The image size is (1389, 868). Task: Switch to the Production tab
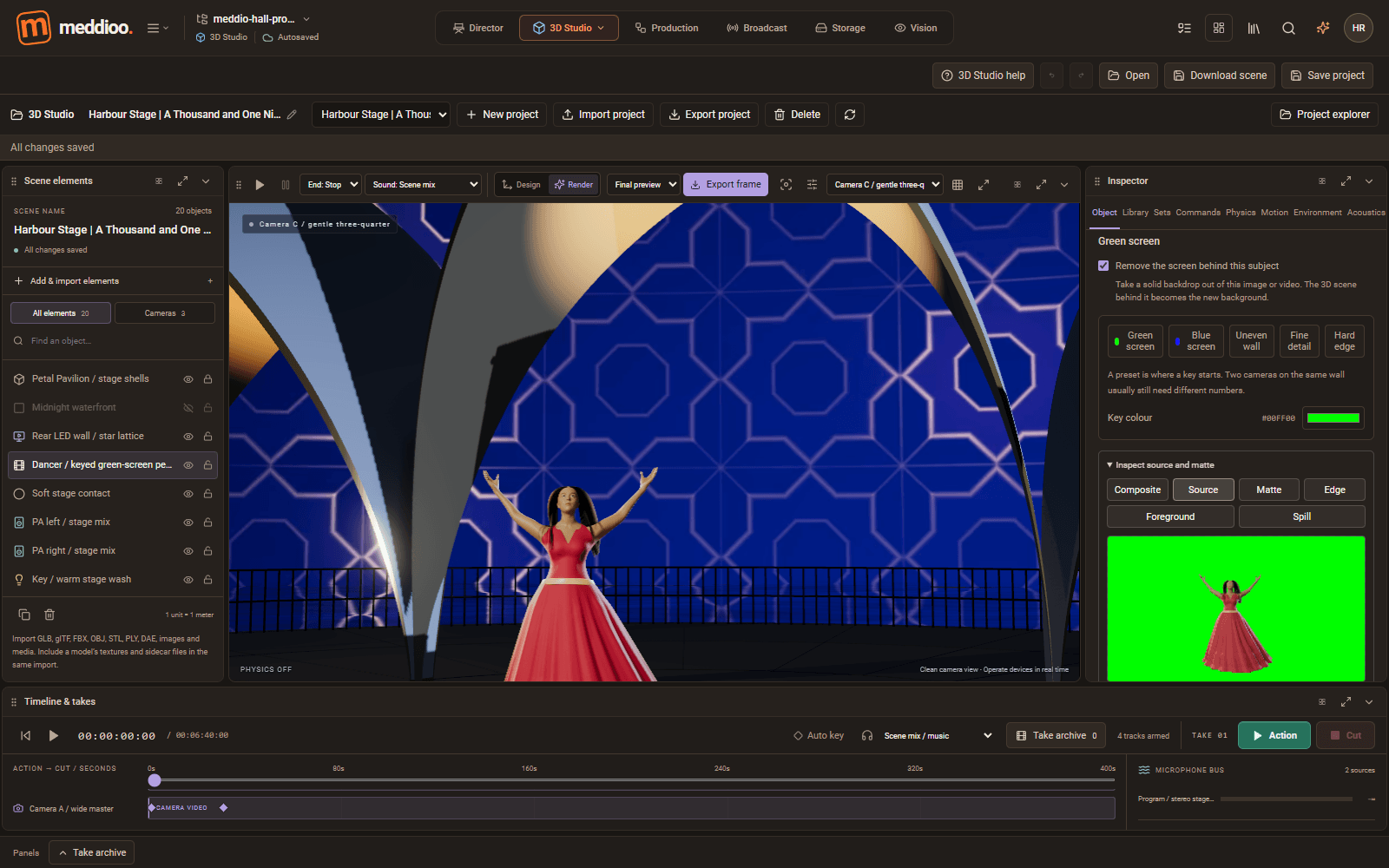click(667, 28)
